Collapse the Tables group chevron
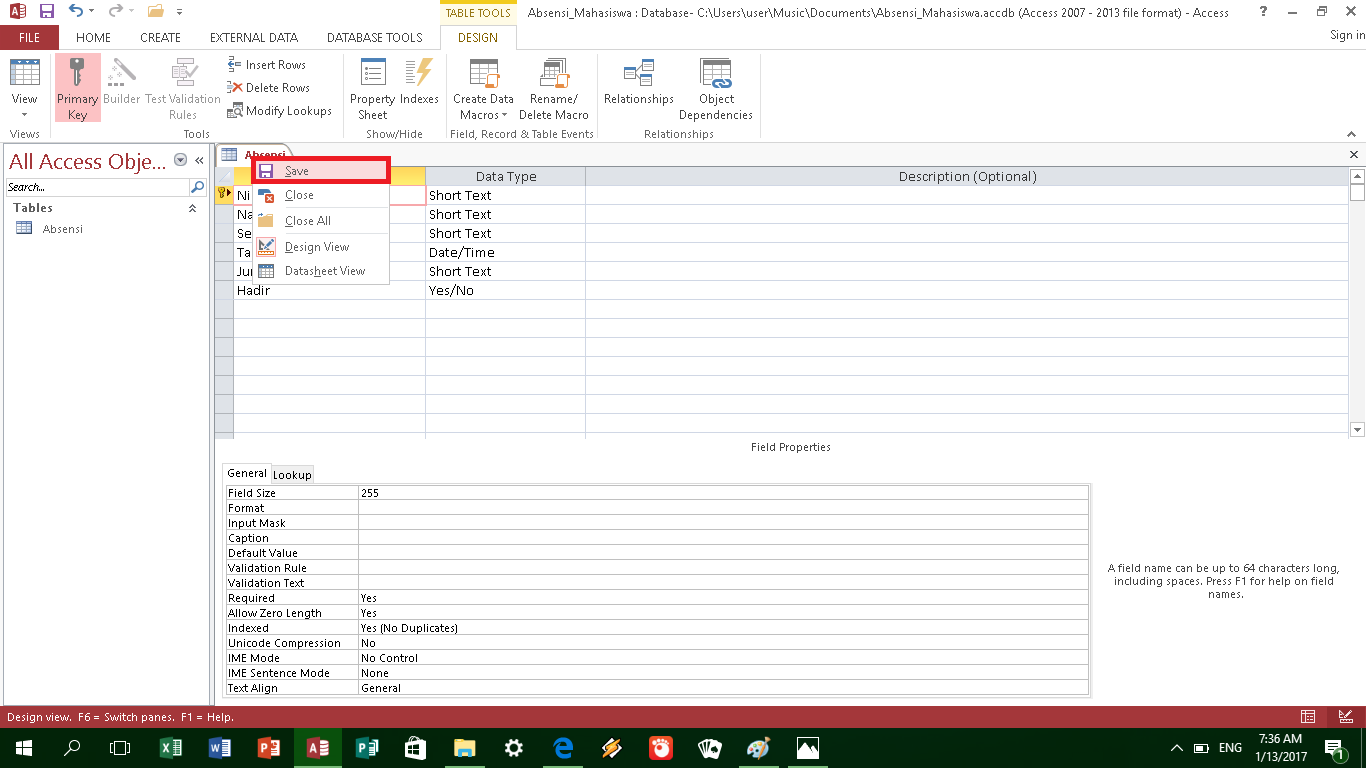 click(193, 208)
